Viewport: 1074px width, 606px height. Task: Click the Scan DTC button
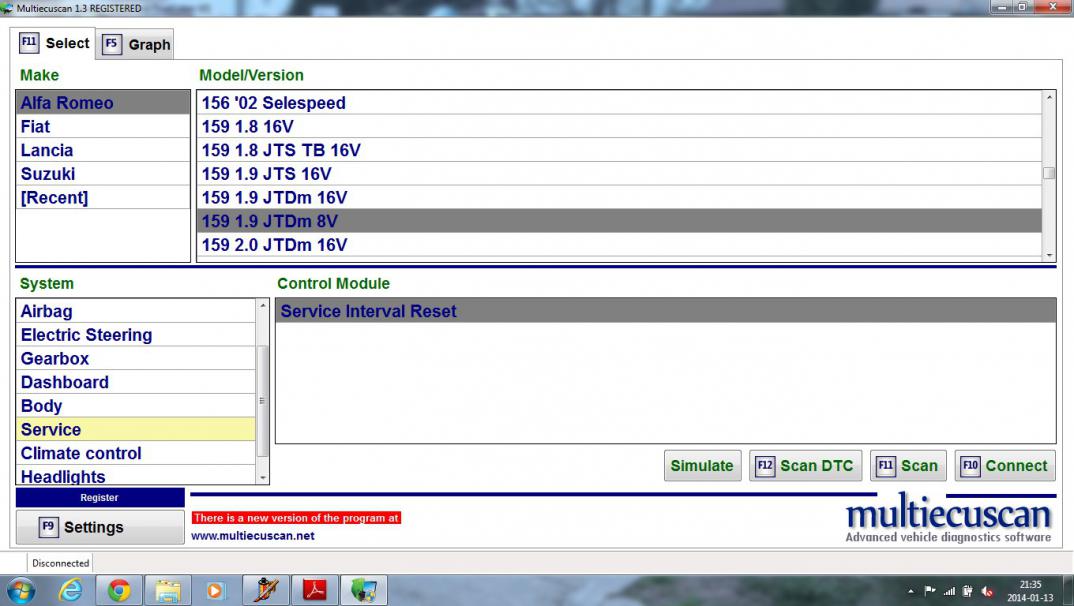tap(806, 466)
